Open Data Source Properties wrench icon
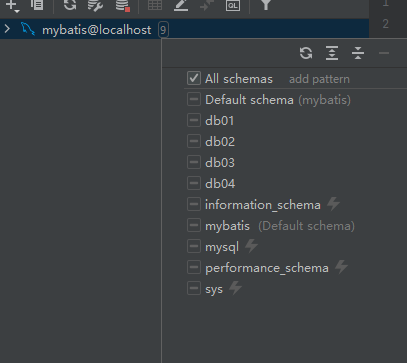The image size is (407, 363). [x=95, y=5]
